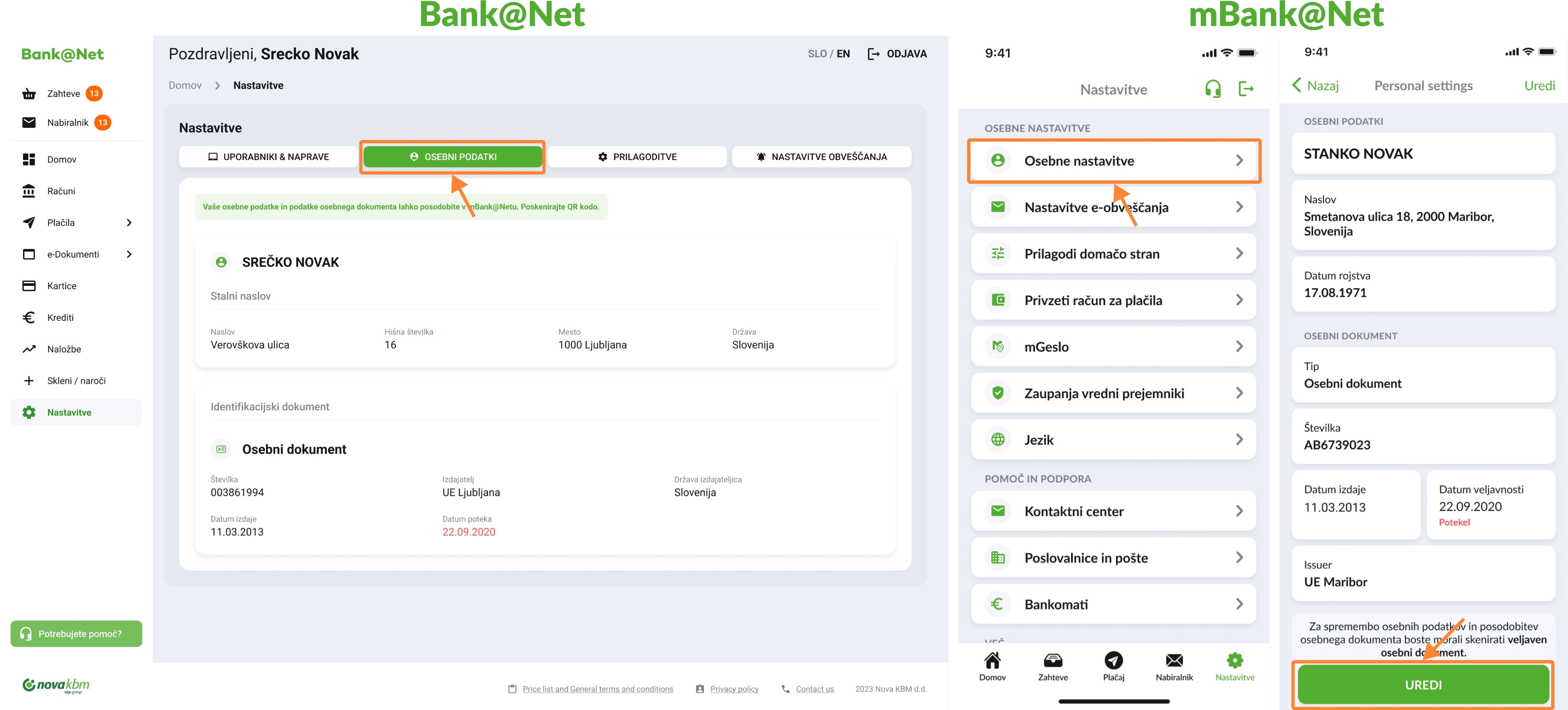The height and width of the screenshot is (710, 1568).
Task: Tap the logout icon in mobile Nastavitve header
Action: pyautogui.click(x=1245, y=90)
